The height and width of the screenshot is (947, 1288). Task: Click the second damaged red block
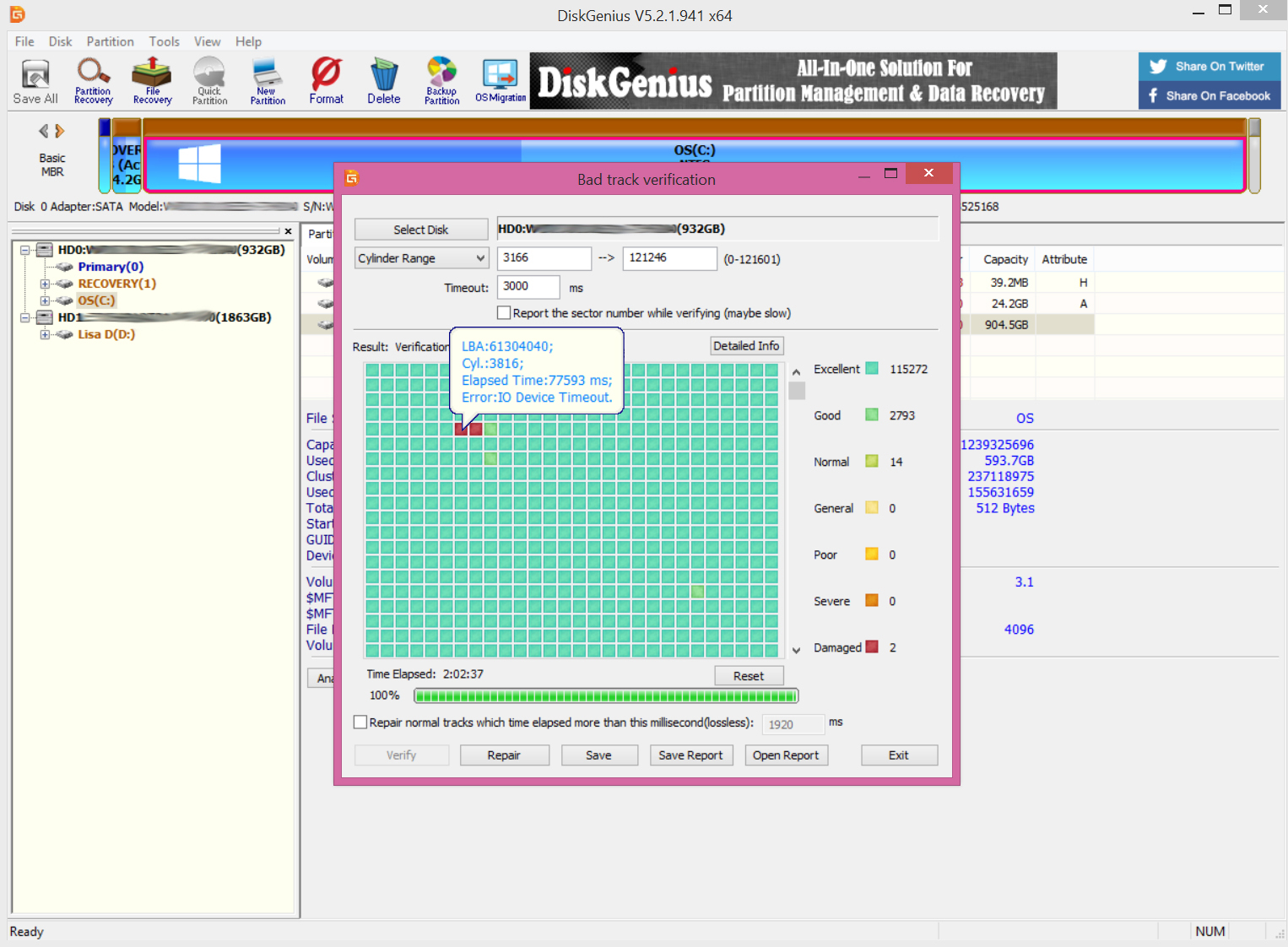tap(476, 430)
